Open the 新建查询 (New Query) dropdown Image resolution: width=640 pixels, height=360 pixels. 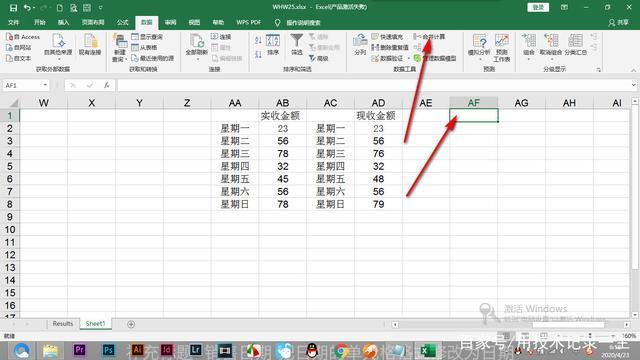coord(119,48)
